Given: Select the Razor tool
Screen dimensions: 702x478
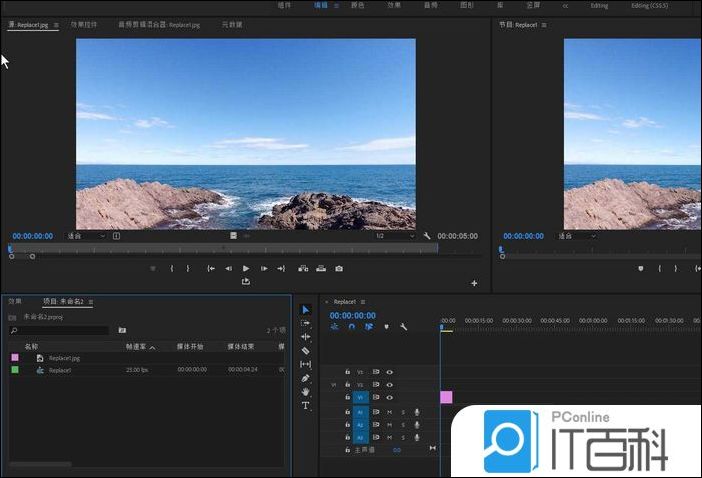Looking at the screenshot, I should tap(306, 351).
